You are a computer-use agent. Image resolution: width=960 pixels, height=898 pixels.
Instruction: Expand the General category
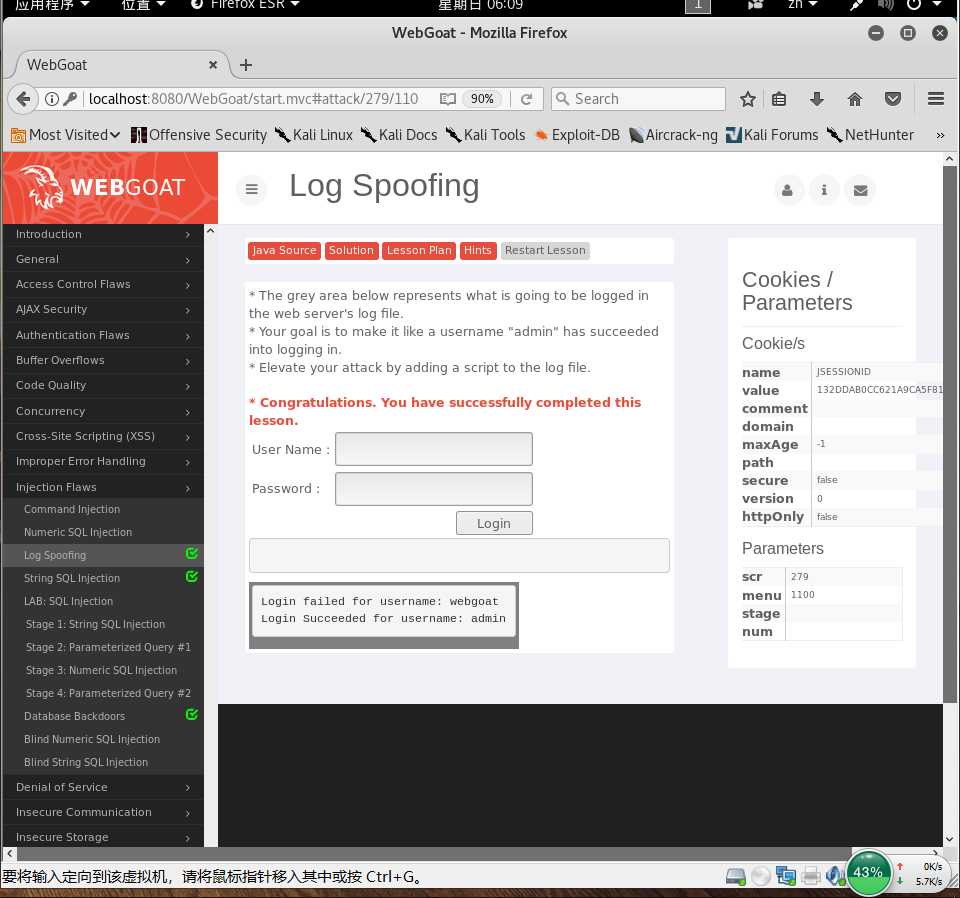pyautogui.click(x=103, y=259)
